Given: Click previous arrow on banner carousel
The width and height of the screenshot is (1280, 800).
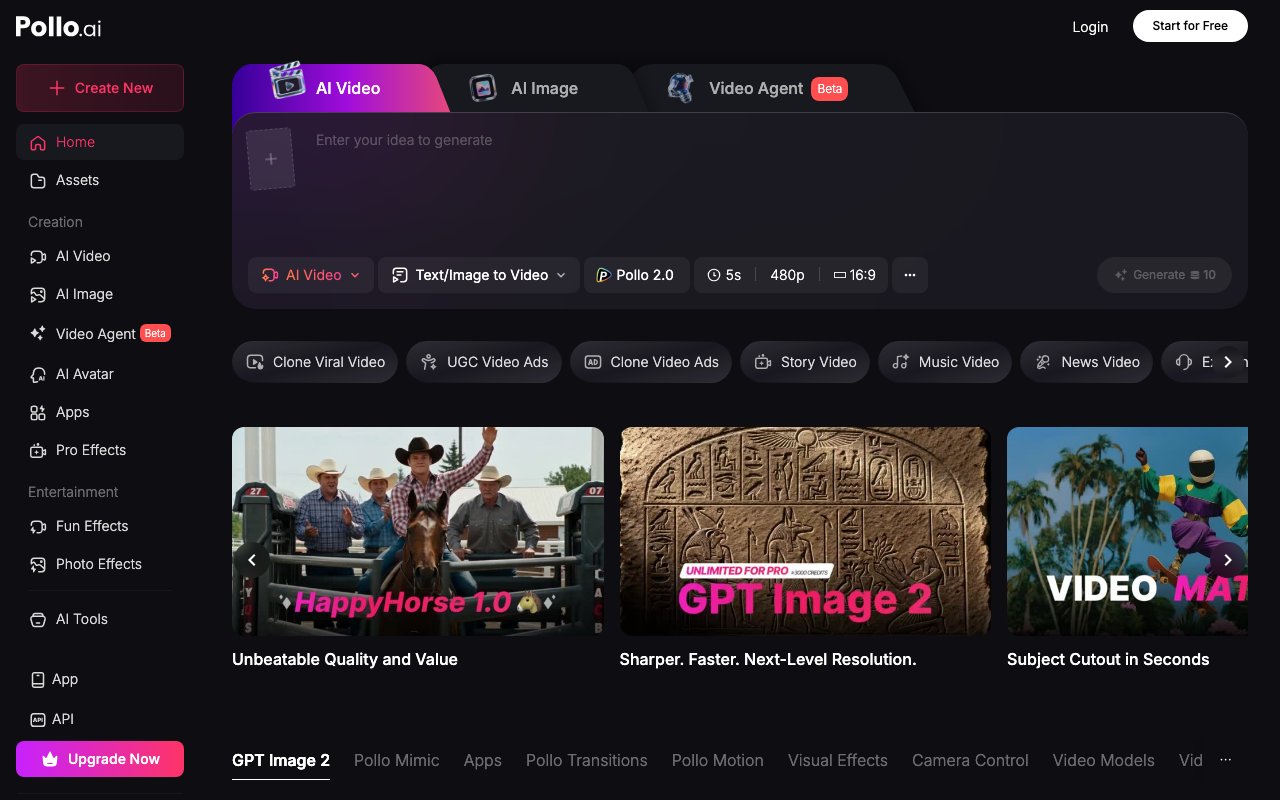Looking at the screenshot, I should 252,560.
